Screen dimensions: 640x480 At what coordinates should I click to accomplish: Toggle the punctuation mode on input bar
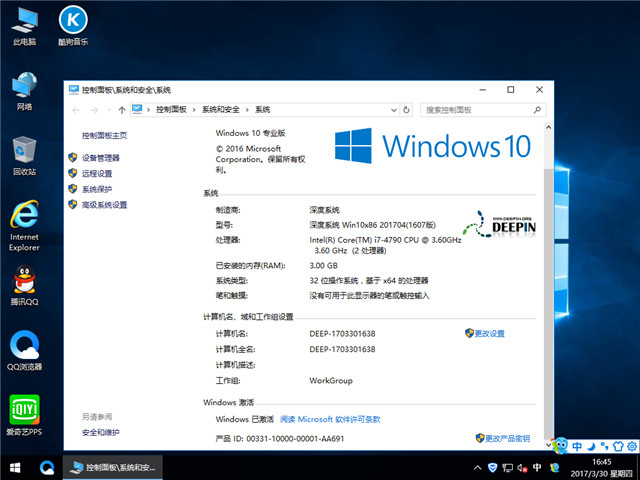[604, 446]
